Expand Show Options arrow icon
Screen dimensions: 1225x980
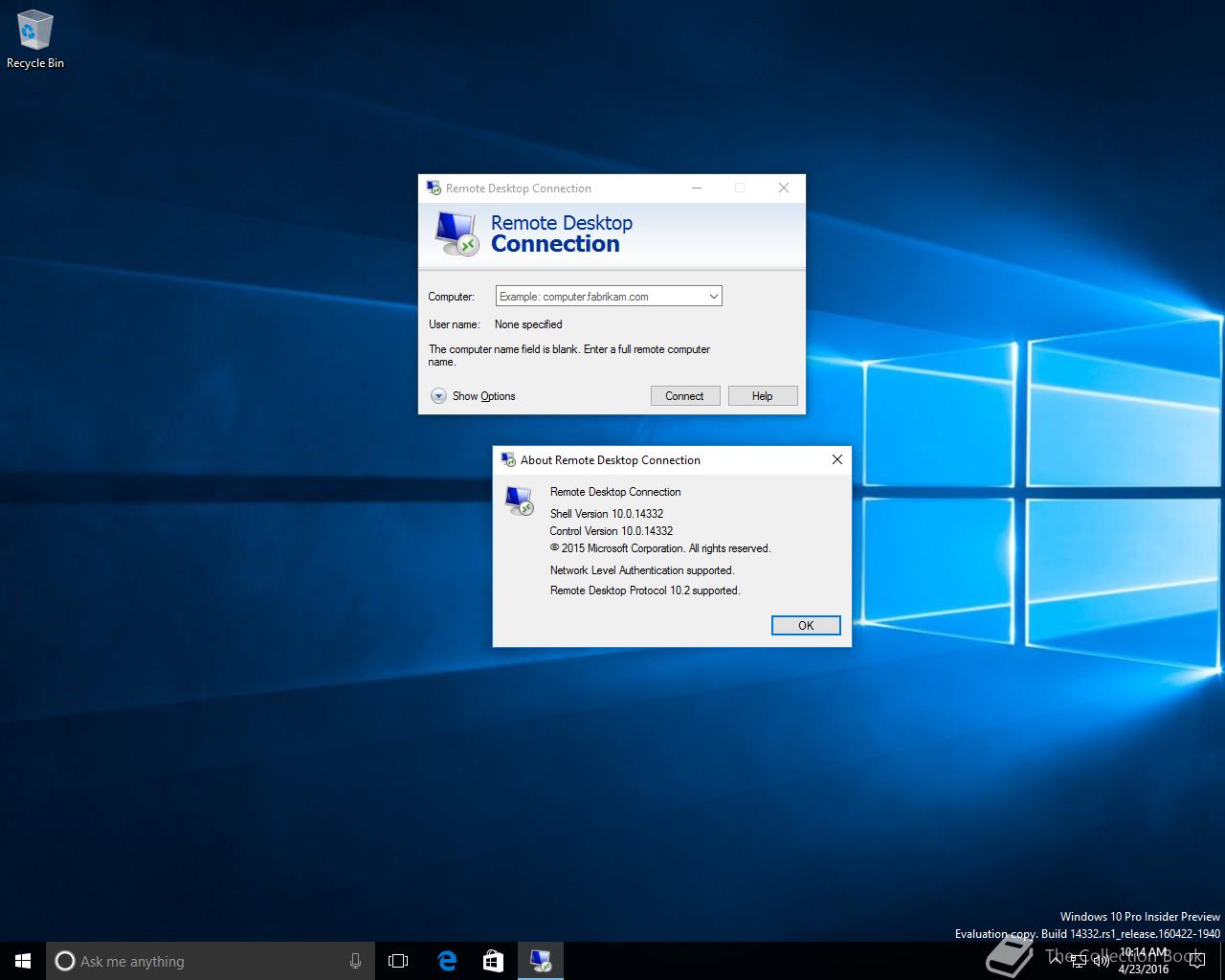(x=438, y=396)
